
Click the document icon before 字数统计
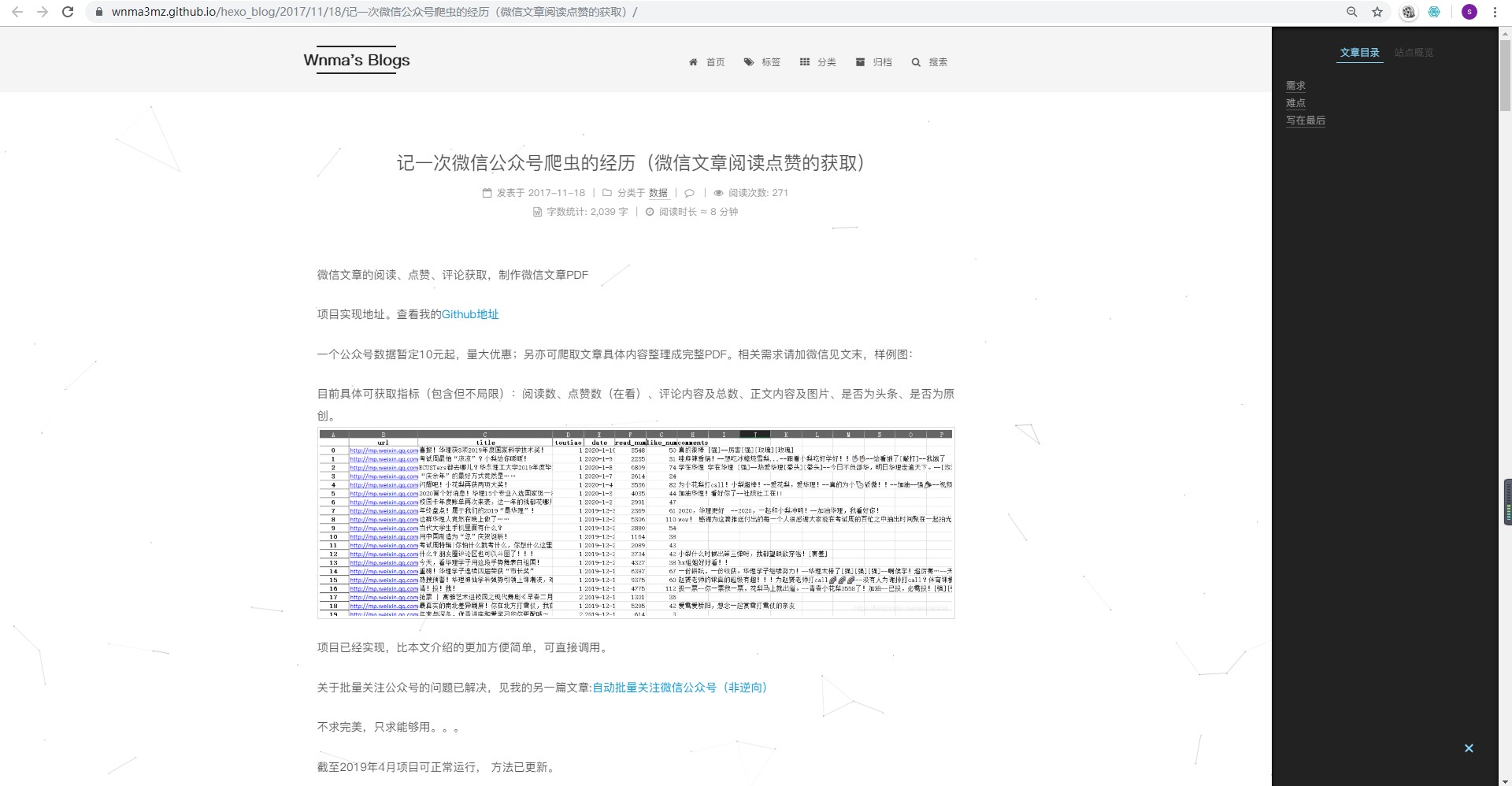(537, 212)
